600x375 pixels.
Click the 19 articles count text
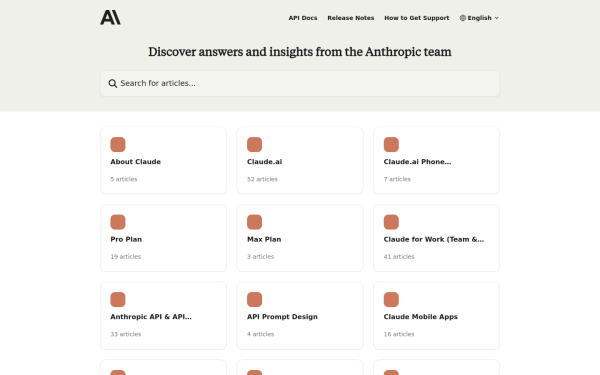click(x=126, y=257)
